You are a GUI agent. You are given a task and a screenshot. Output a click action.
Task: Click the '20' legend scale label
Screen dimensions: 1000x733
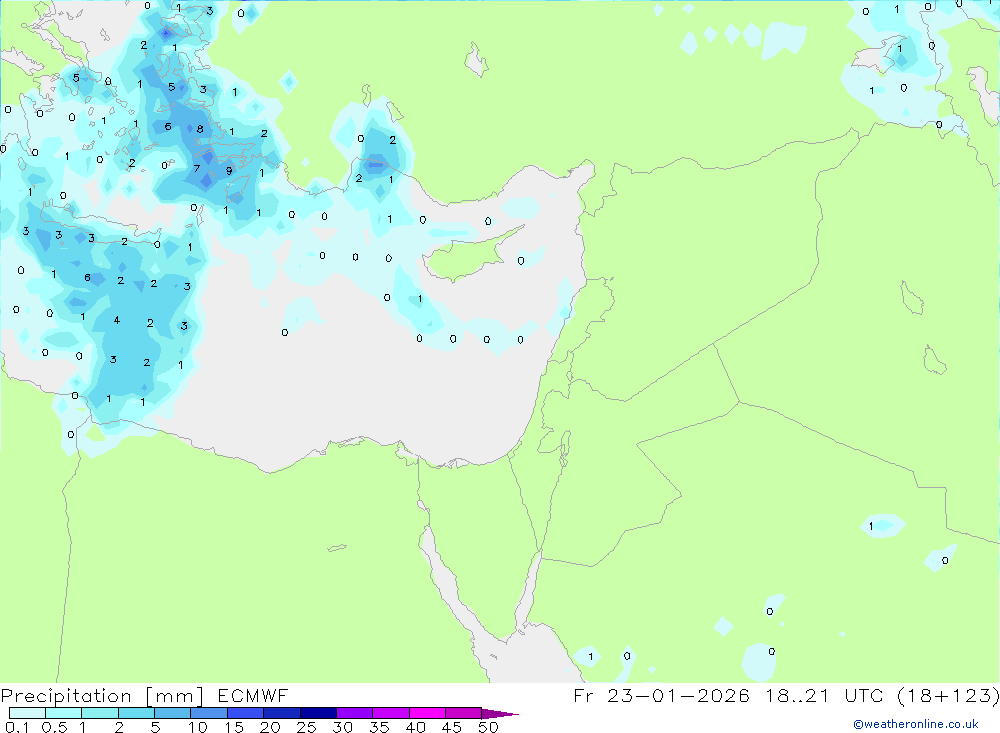tap(270, 727)
